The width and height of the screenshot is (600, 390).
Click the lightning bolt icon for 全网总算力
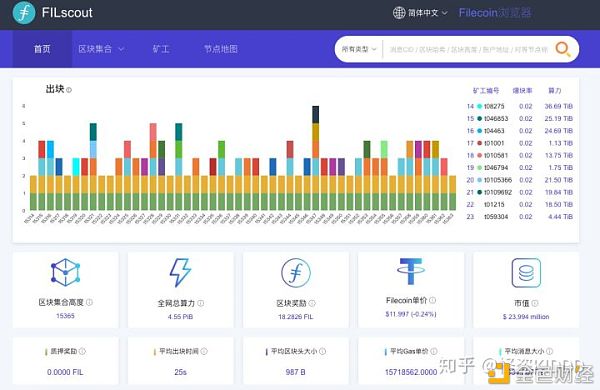coord(180,273)
